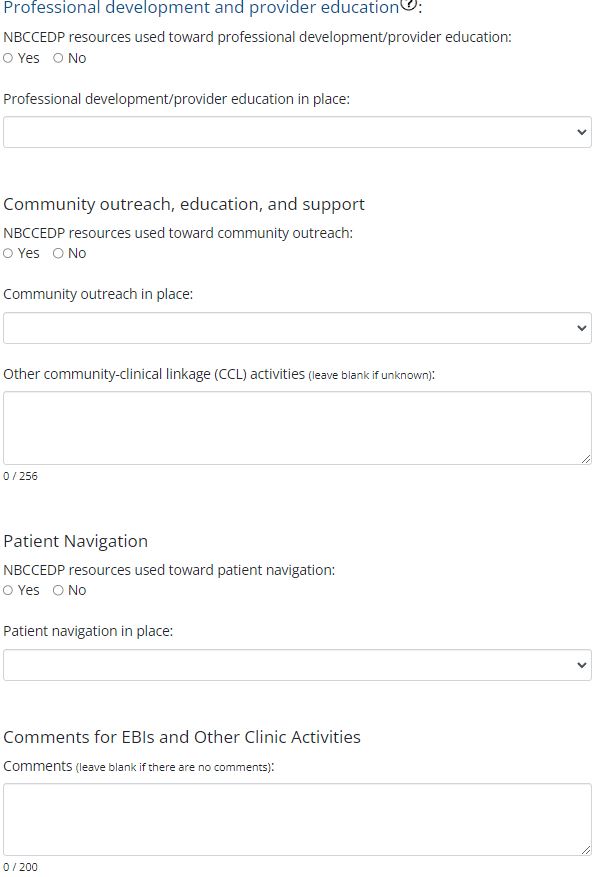Expand the Community outreach in place dropdown

[297, 328]
